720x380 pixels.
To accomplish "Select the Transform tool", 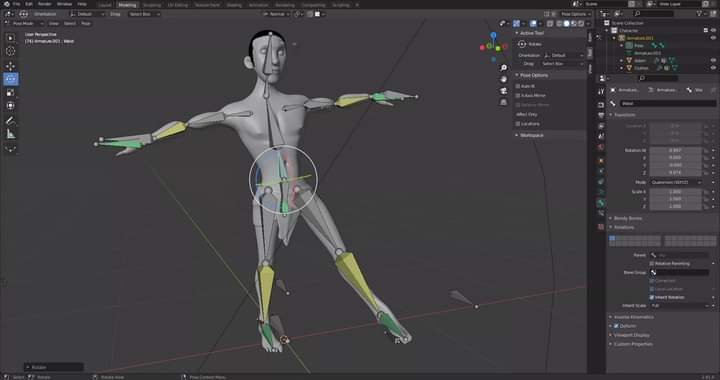I will pos(10,106).
